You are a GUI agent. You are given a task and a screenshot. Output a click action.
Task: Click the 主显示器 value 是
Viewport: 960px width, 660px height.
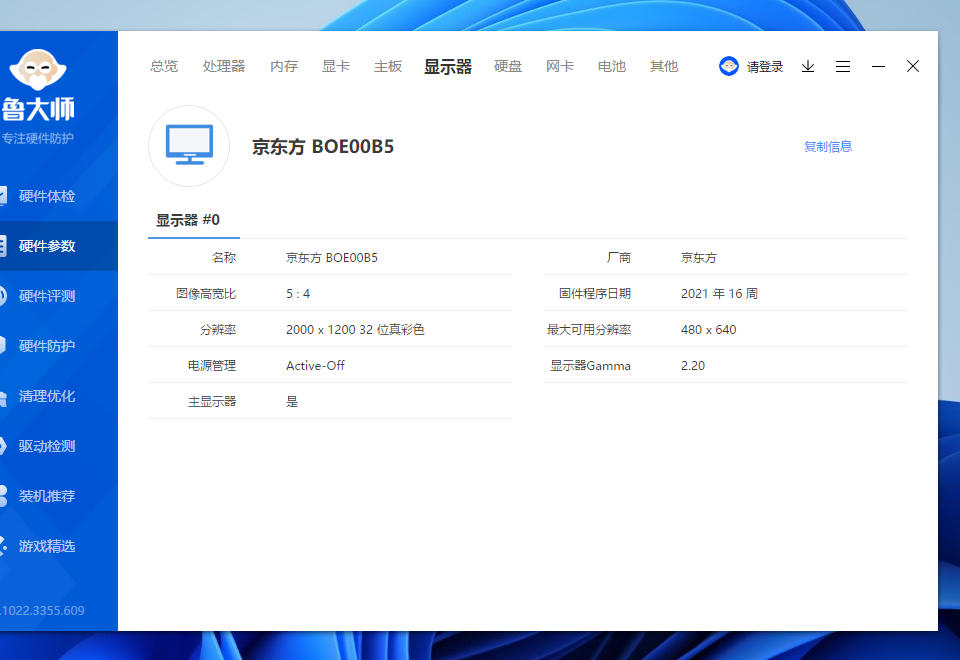coord(292,402)
